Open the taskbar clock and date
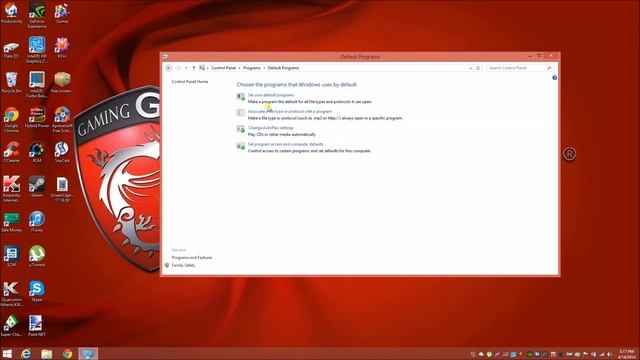 (x=627, y=354)
